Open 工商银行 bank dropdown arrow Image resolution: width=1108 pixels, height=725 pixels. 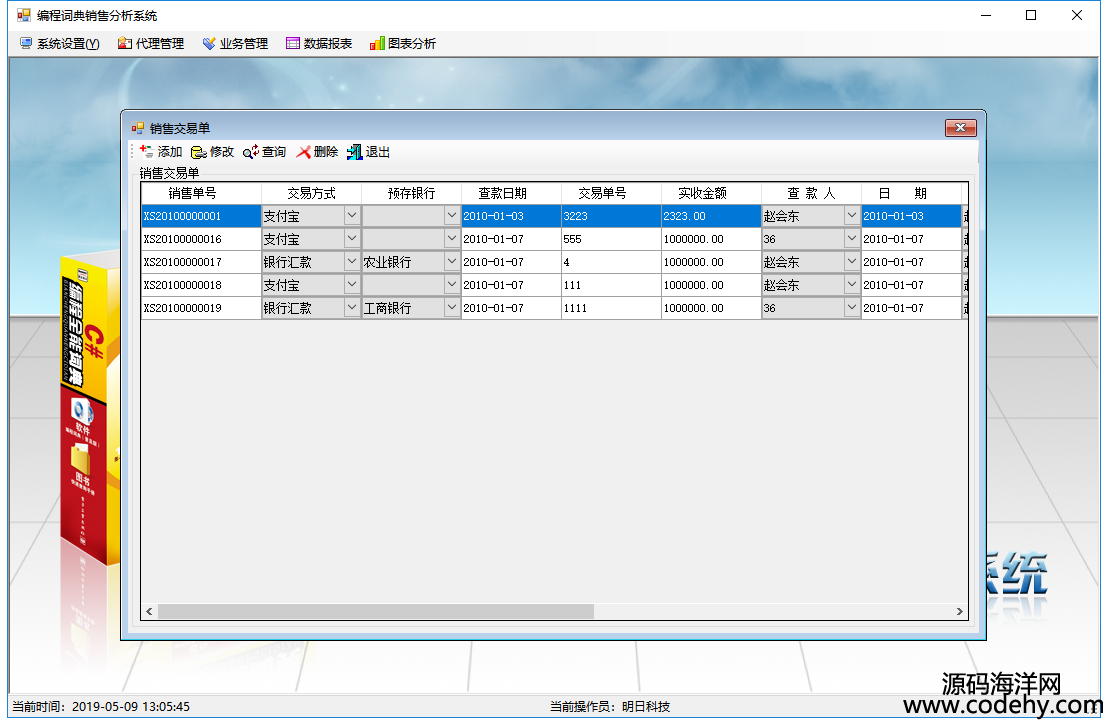click(x=451, y=308)
